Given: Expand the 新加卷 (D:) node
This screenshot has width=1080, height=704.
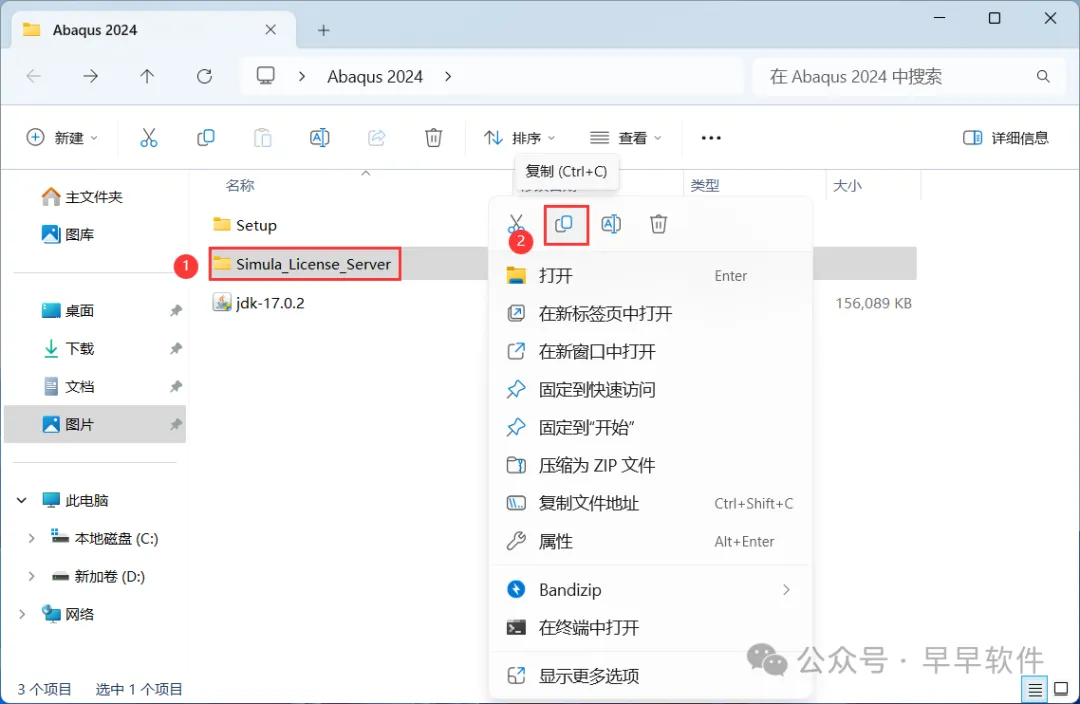Looking at the screenshot, I should [x=31, y=577].
